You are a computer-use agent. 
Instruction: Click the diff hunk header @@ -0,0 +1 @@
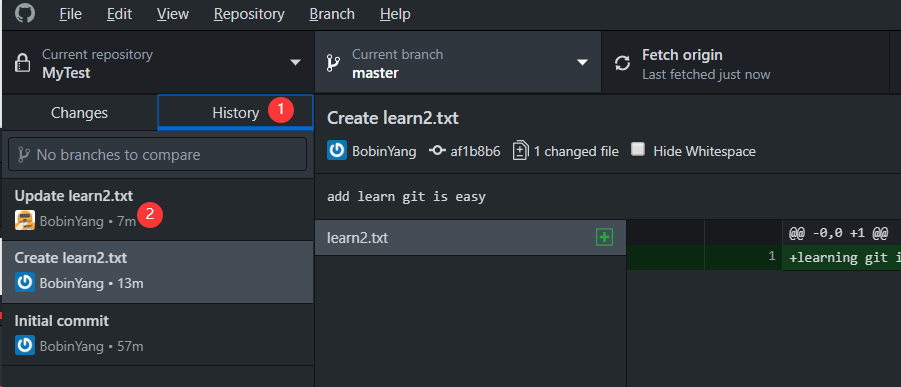click(x=839, y=233)
